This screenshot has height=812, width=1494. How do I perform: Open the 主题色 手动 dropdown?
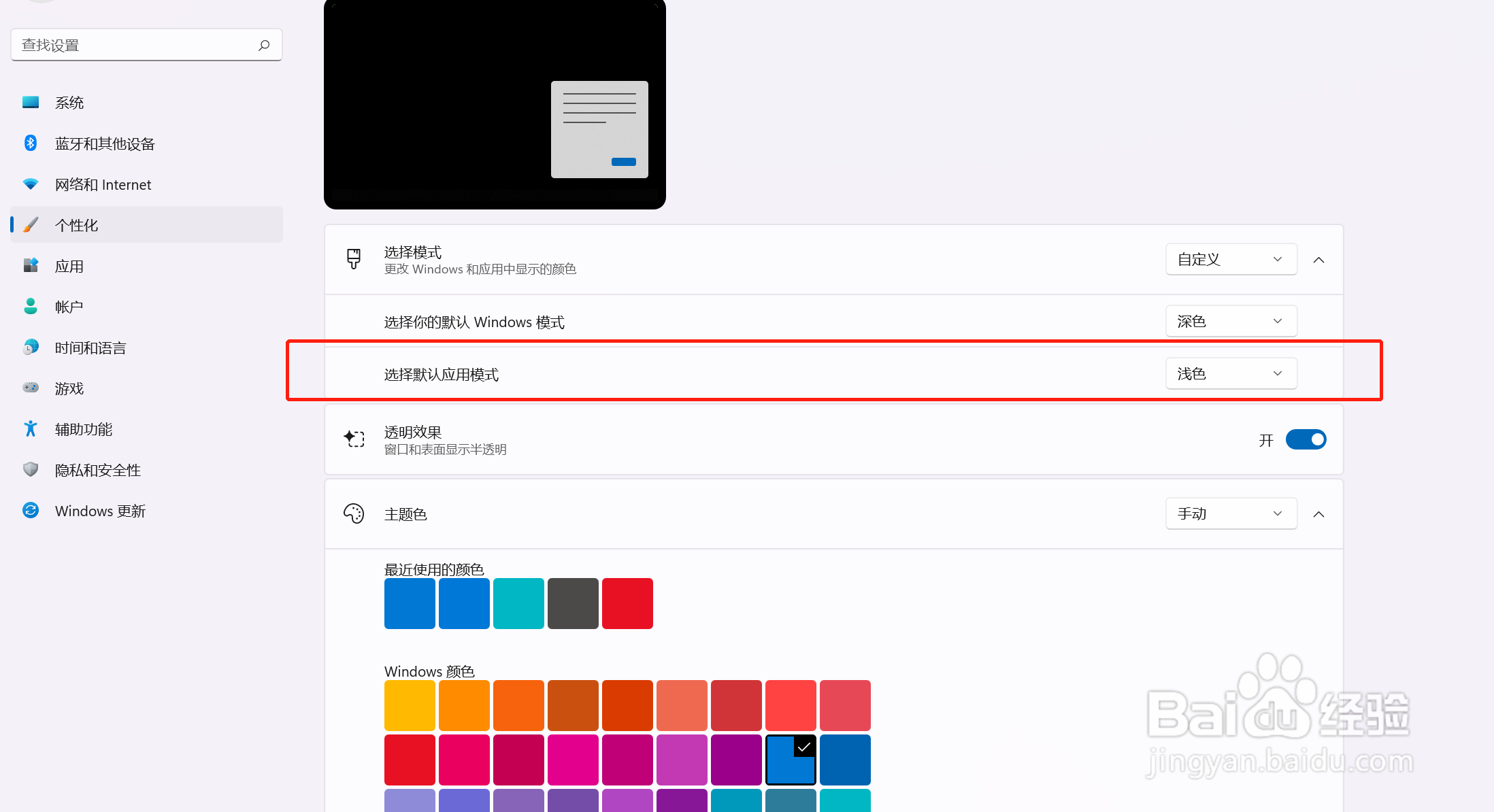point(1231,513)
